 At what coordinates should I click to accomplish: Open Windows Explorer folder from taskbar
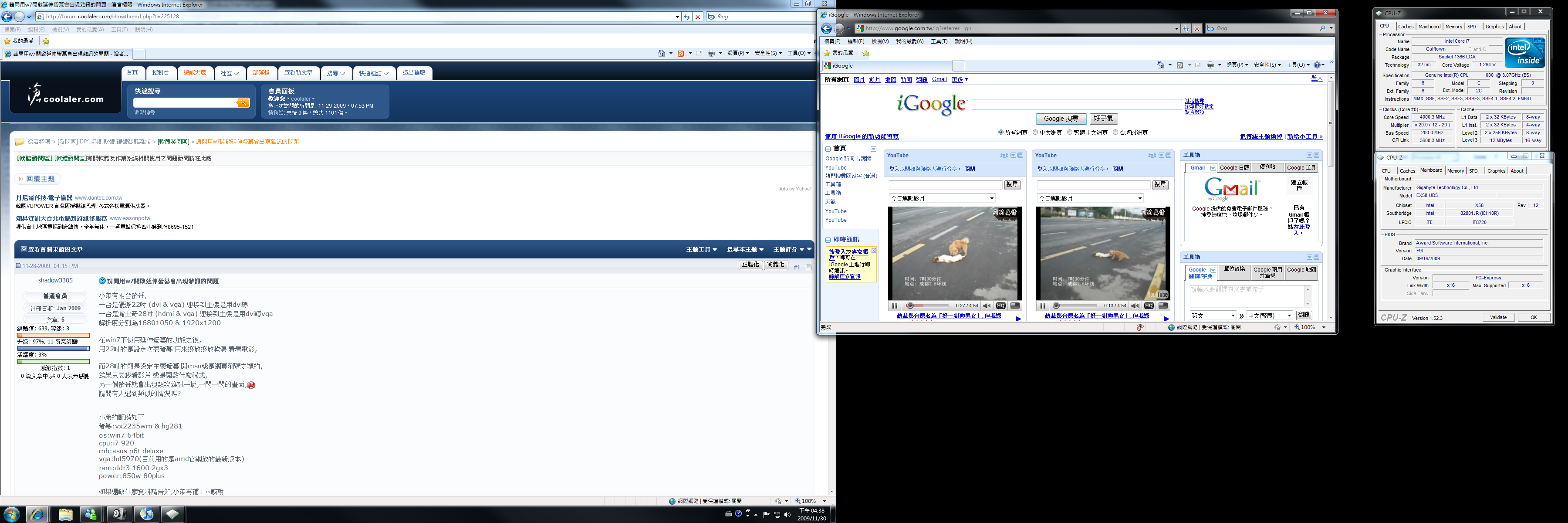point(65,514)
